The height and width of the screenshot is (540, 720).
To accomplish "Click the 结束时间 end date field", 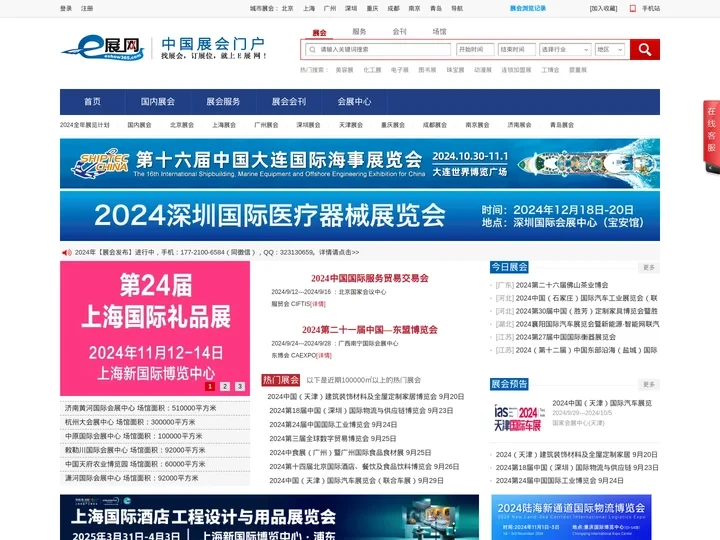I will click(x=517, y=49).
